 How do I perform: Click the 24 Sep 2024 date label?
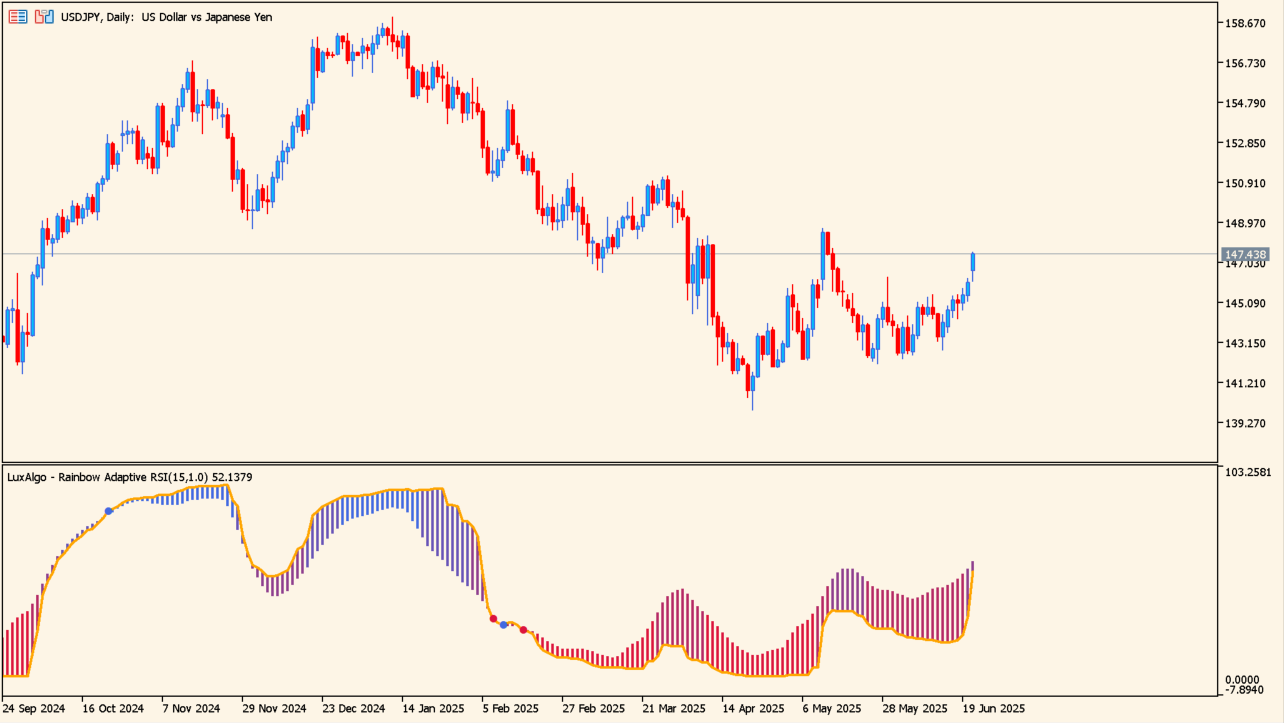coord(34,708)
